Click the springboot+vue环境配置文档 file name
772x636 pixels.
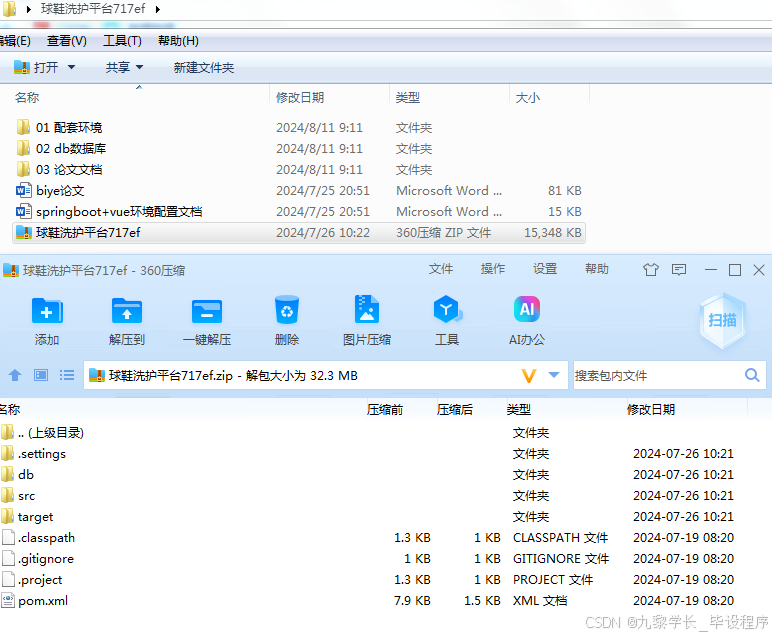point(119,212)
